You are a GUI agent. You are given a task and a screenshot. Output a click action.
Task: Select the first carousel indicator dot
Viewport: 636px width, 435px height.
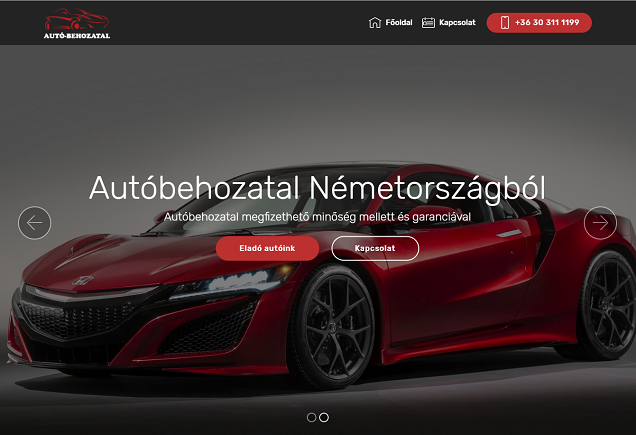[x=312, y=417]
